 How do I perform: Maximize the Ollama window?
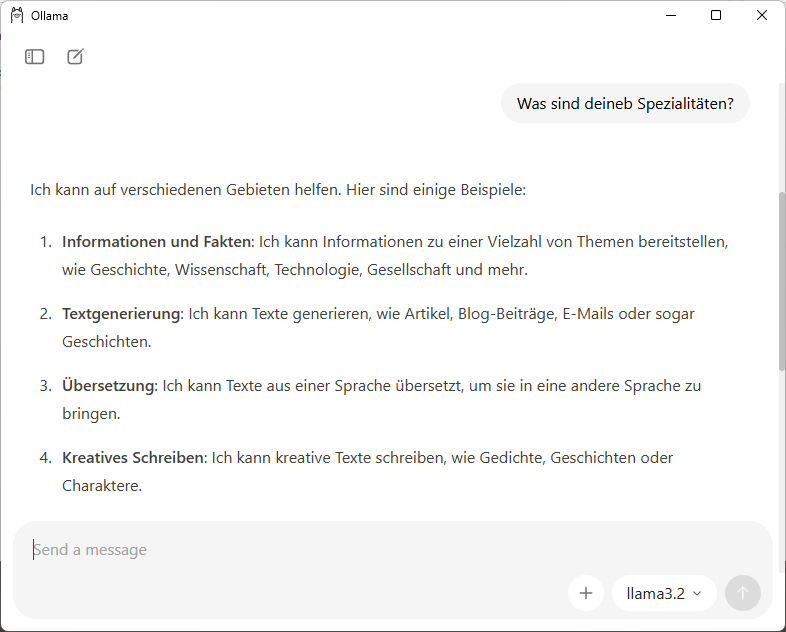(716, 15)
